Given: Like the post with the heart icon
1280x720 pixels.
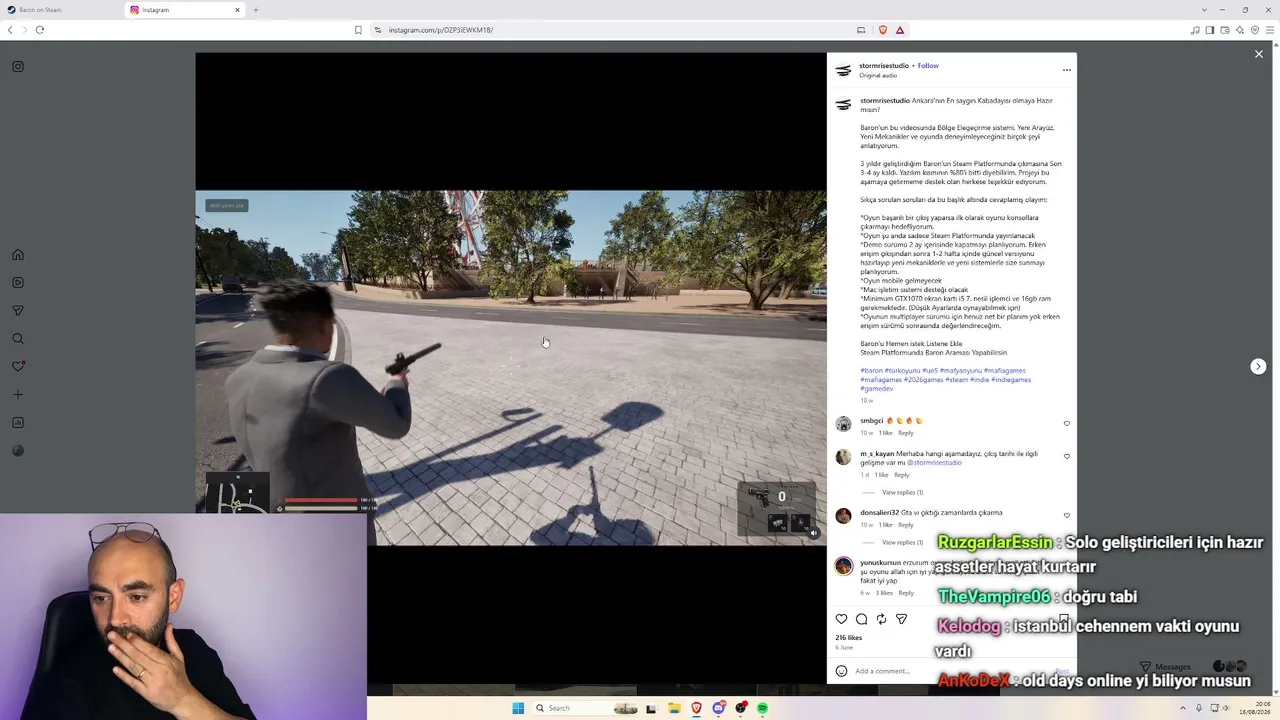Looking at the screenshot, I should [841, 619].
